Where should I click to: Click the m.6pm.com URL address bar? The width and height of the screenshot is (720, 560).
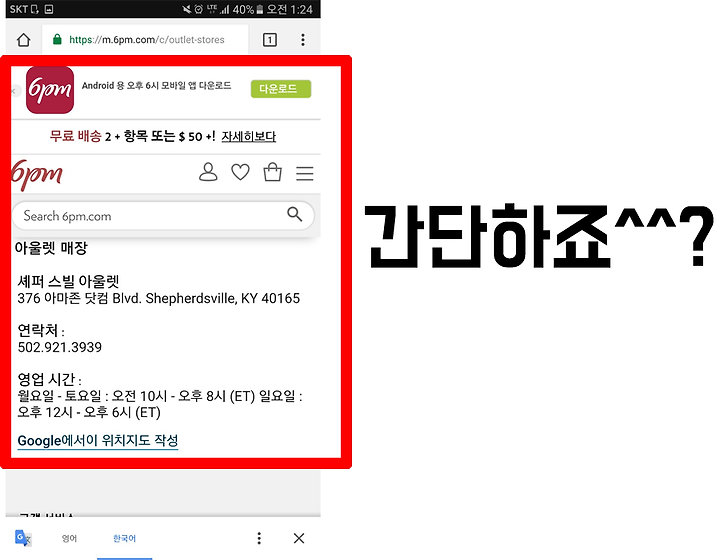(145, 40)
